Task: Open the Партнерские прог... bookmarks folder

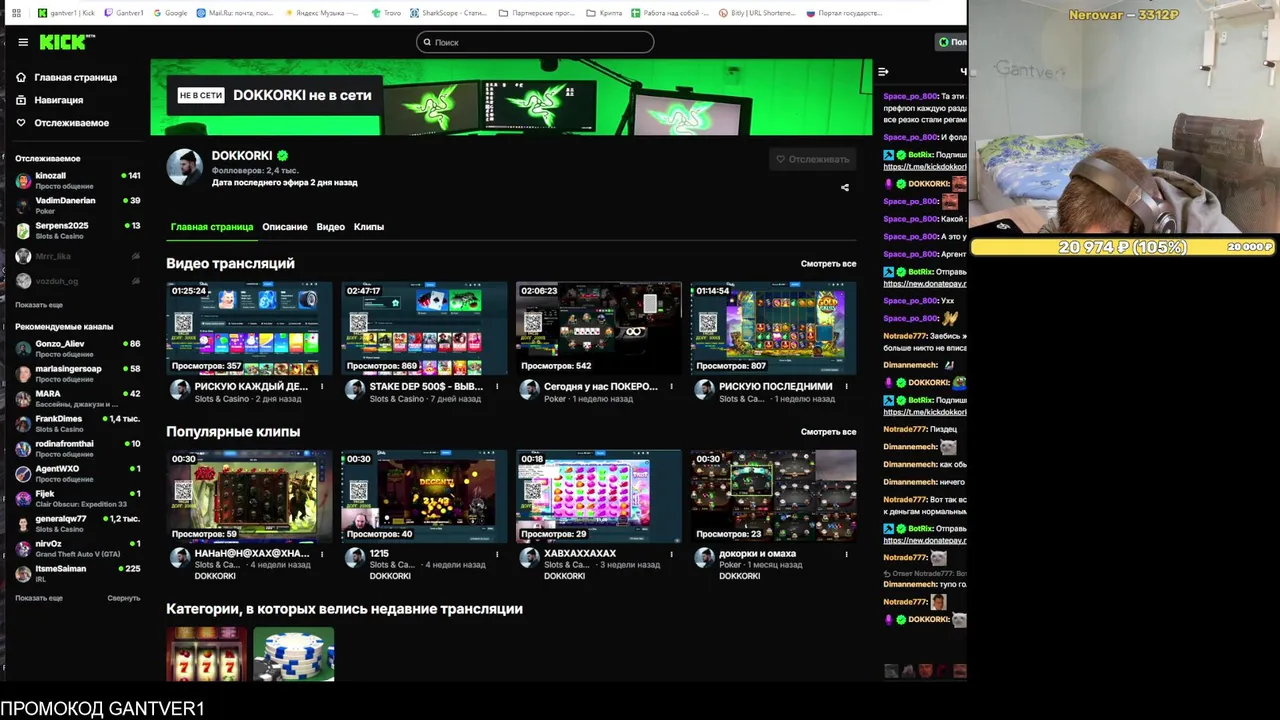Action: (536, 13)
